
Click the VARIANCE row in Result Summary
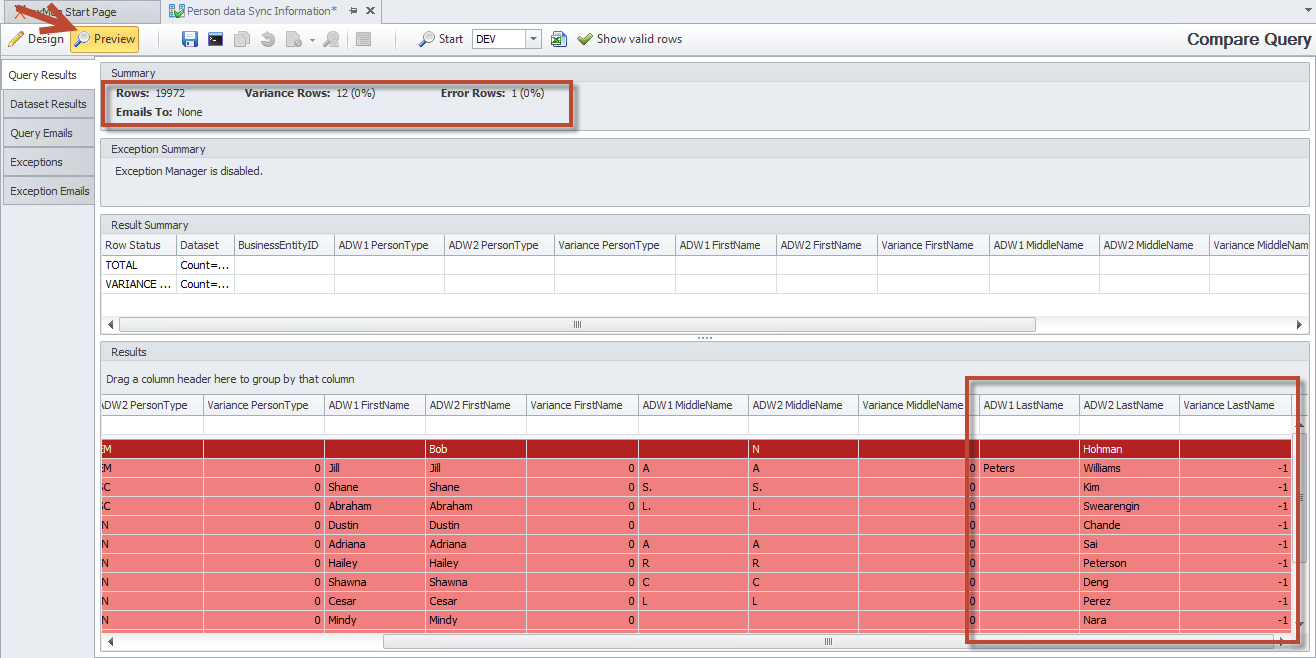tap(705, 284)
